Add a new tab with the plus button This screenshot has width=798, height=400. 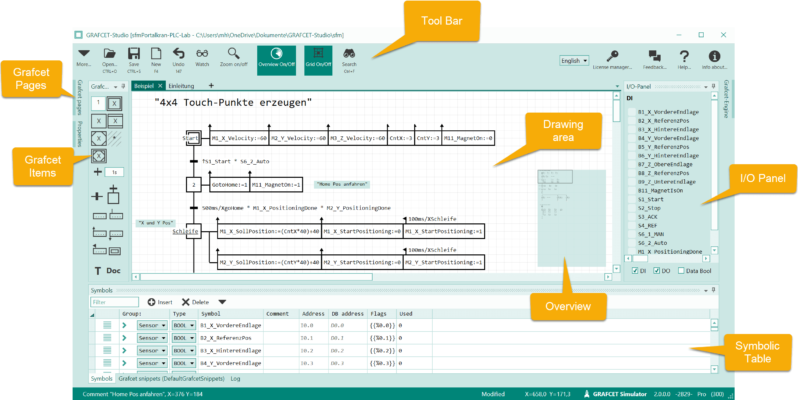click(211, 86)
